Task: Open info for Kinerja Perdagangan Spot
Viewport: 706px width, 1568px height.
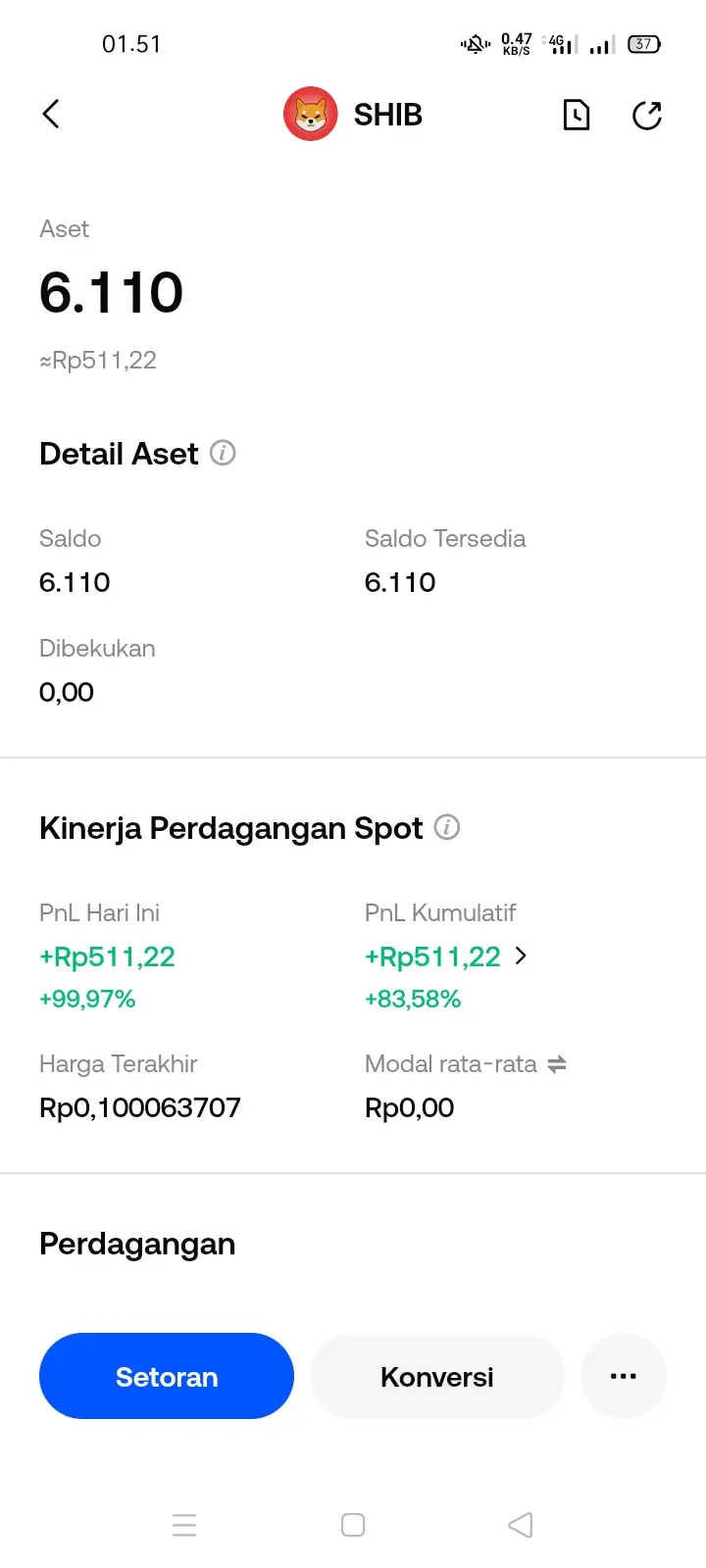Action: coord(447,827)
